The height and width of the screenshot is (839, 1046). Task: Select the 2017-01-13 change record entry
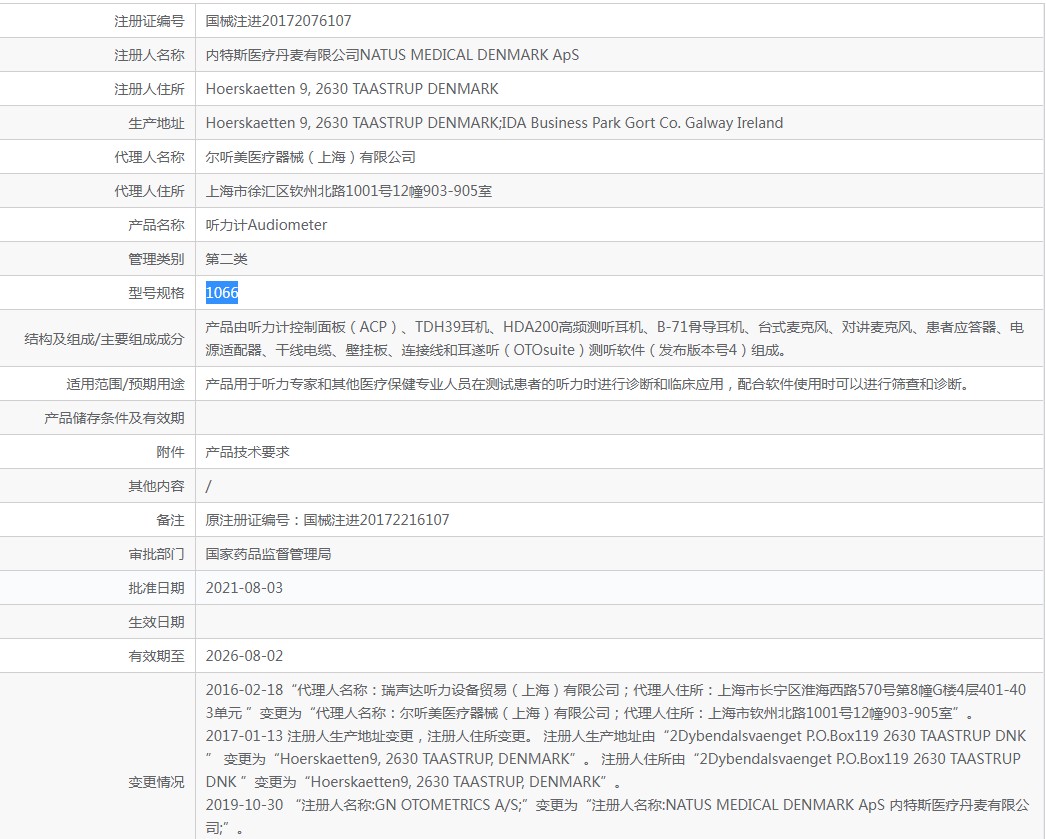point(616,759)
